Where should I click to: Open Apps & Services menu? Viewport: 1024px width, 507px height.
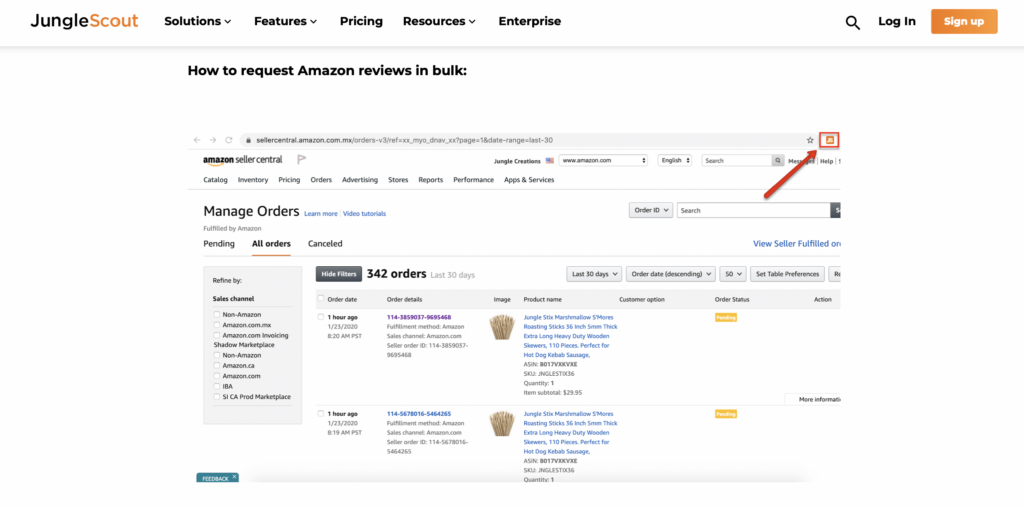coord(529,180)
